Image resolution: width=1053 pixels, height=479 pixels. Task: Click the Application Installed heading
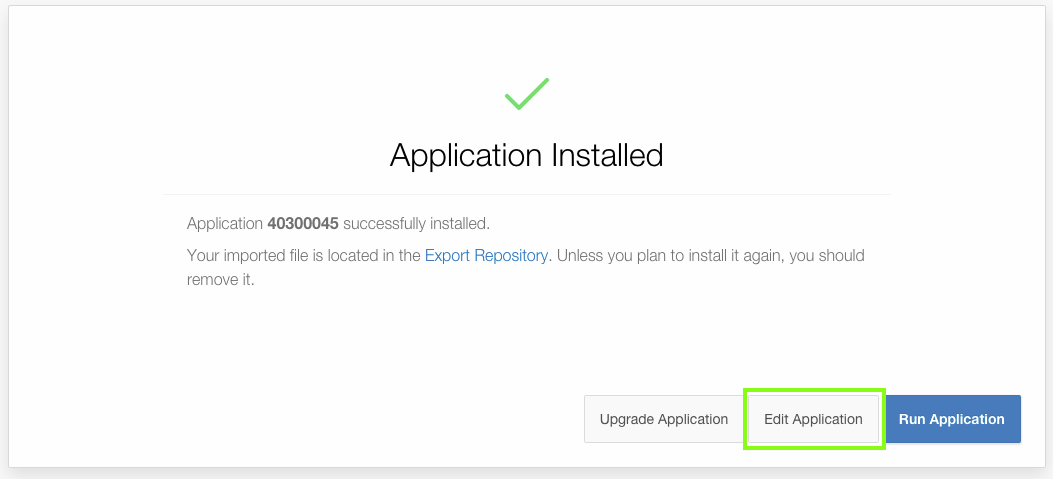point(526,156)
